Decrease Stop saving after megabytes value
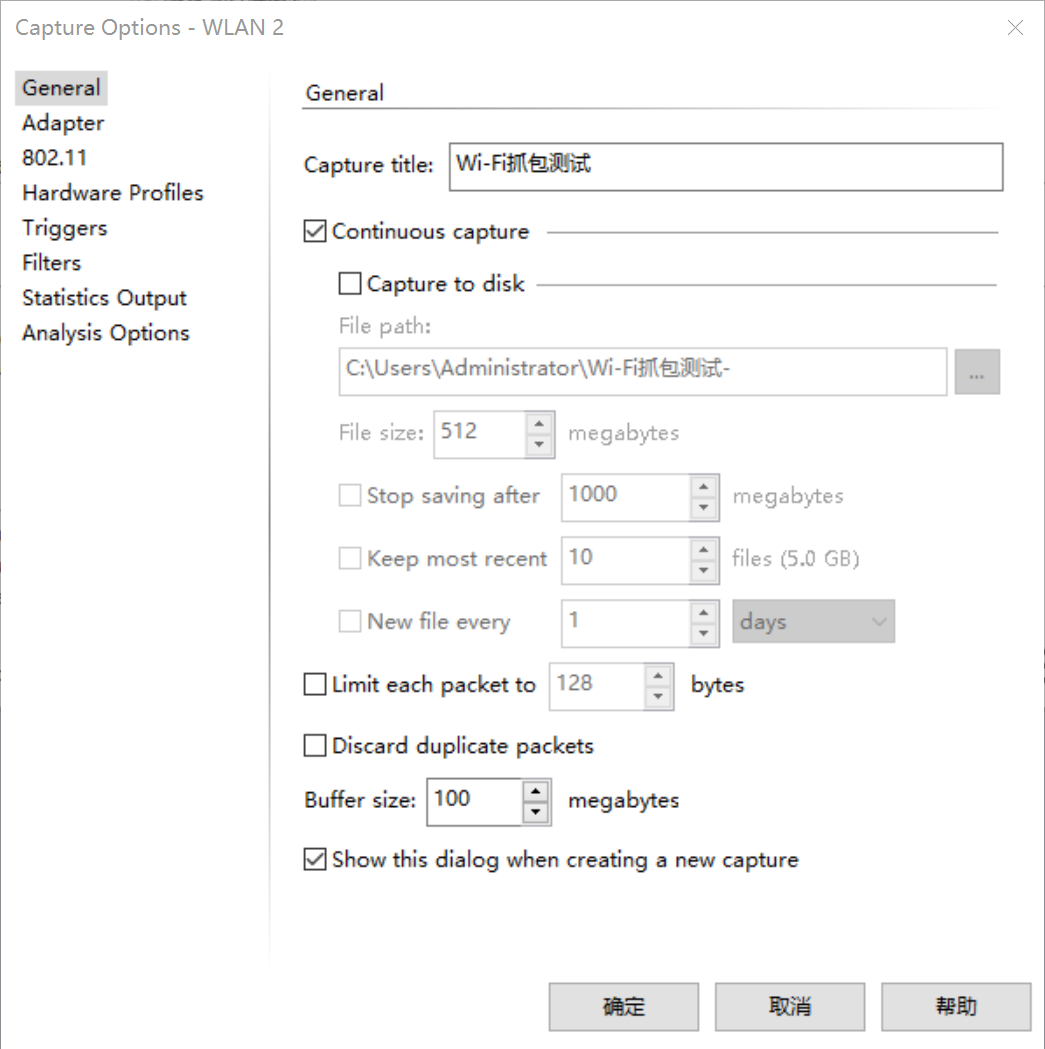1045x1049 pixels. tap(704, 508)
